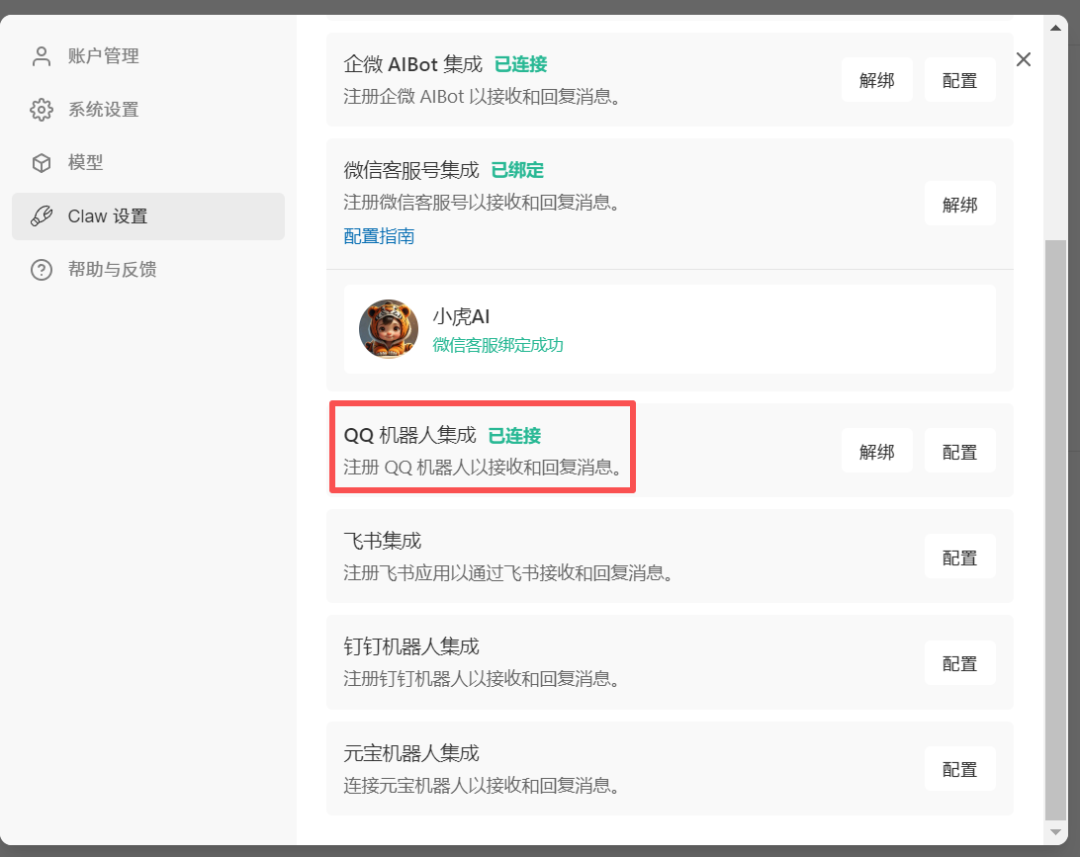Click the brush icon next to Claw 设置
Viewport: 1080px width, 857px height.
pos(40,216)
